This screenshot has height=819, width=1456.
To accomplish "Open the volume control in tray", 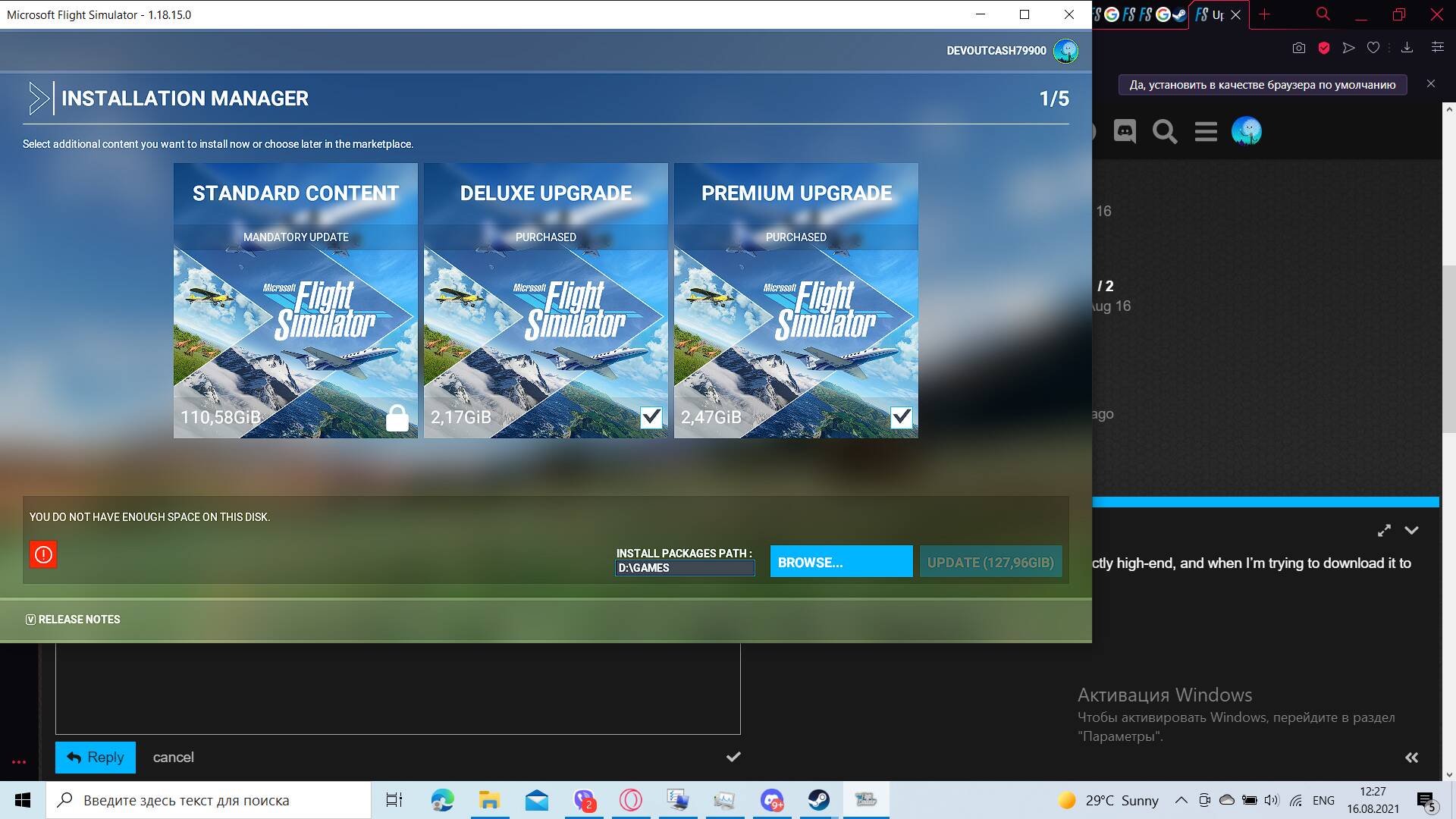I will tap(1272, 800).
